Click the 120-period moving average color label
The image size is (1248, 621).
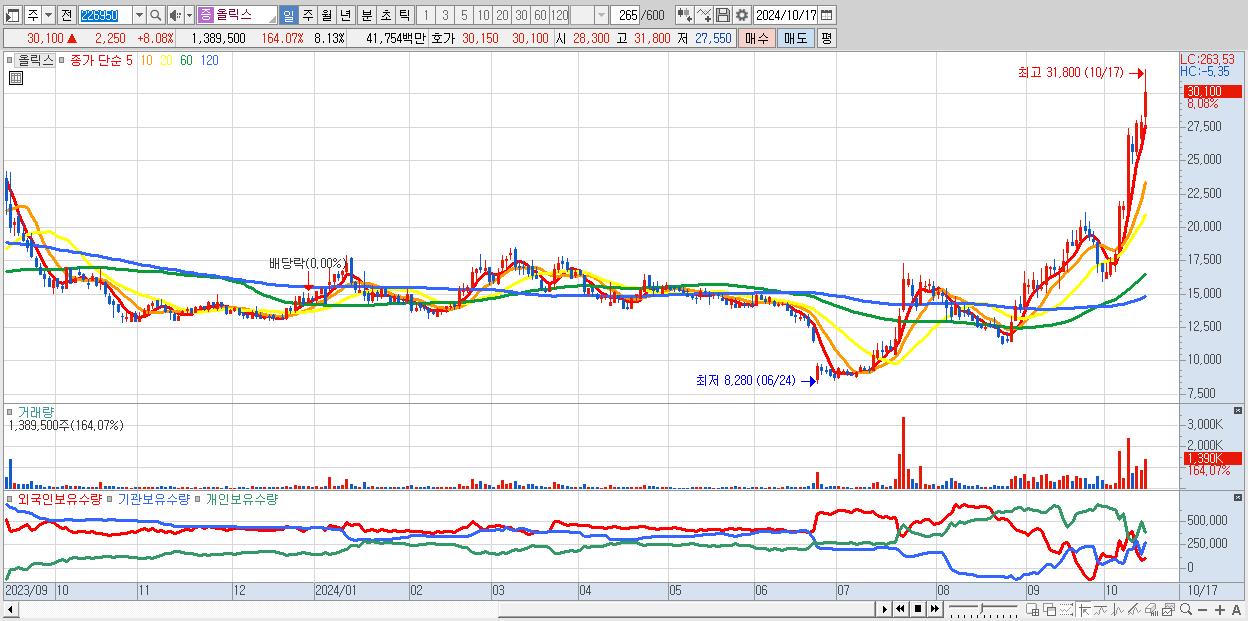[x=210, y=60]
